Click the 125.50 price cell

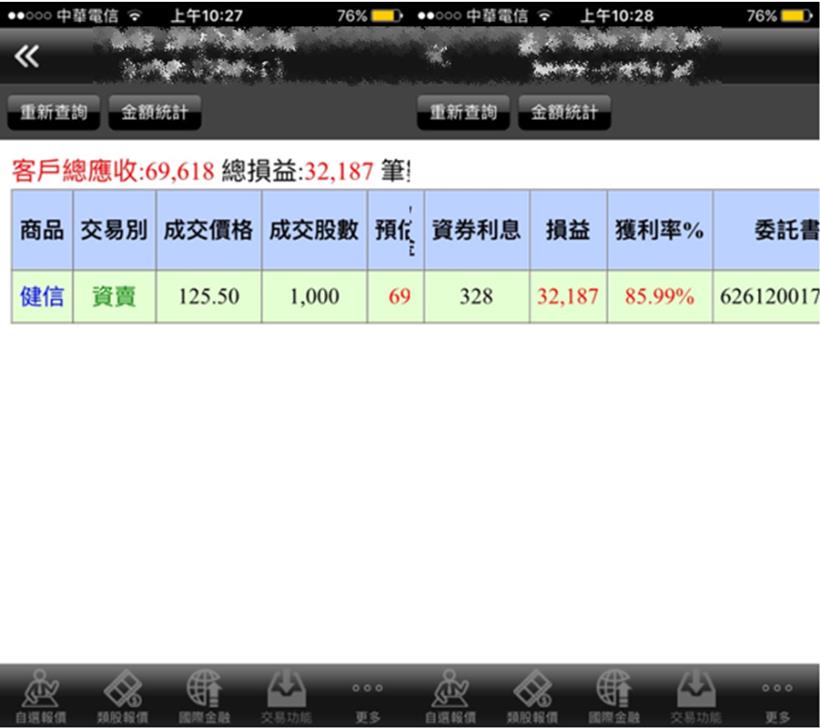click(209, 297)
